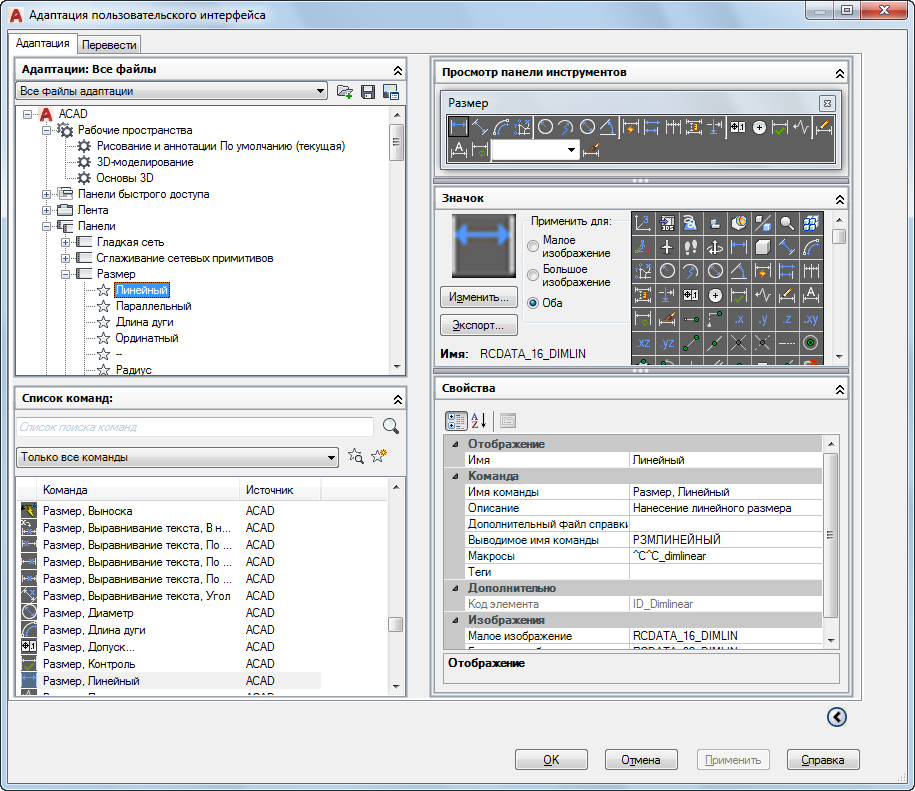Click alphabetical A-Z sort icon in Свойства
Image resolution: width=915 pixels, height=791 pixels.
pos(479,421)
